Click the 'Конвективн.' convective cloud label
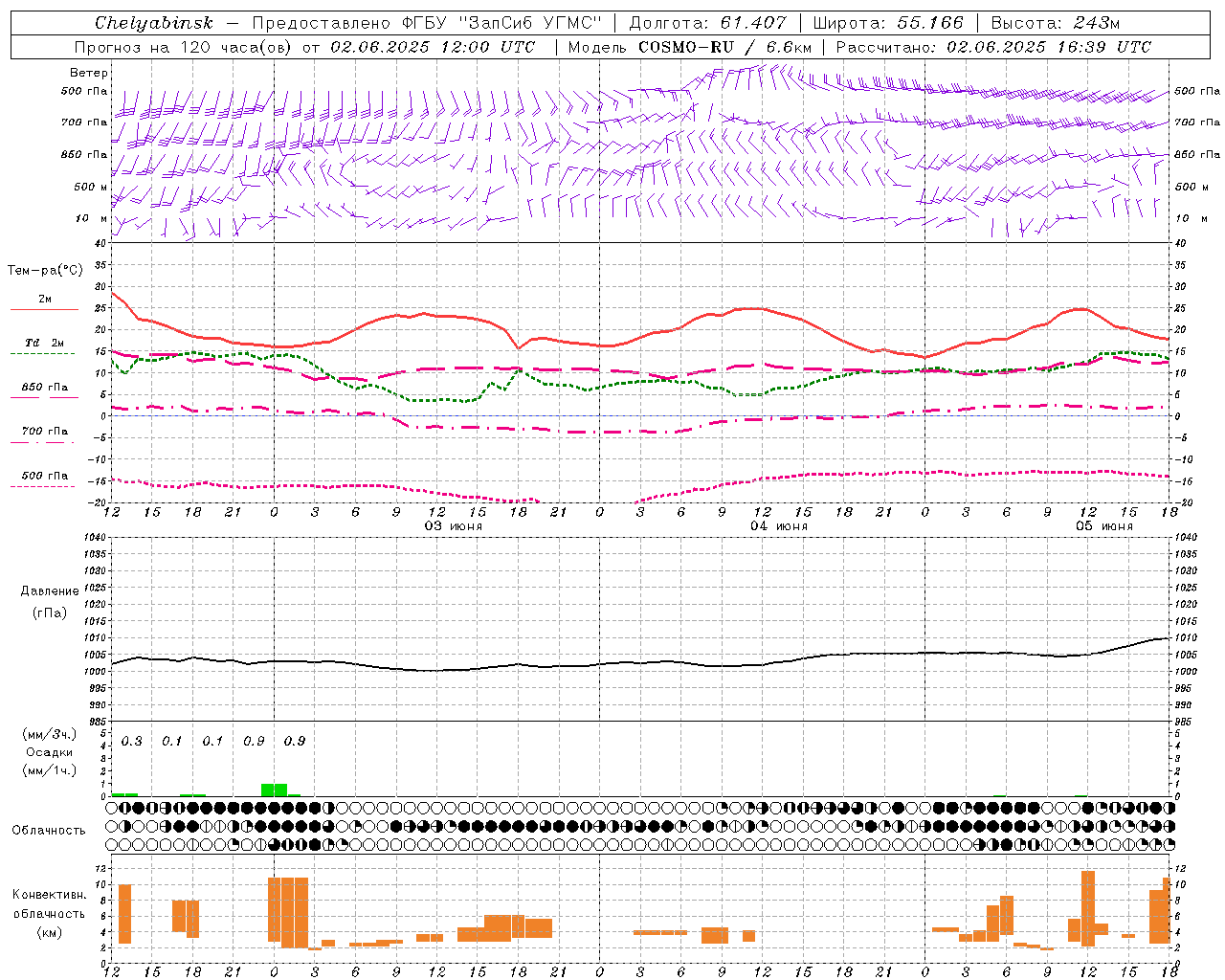 [50, 895]
